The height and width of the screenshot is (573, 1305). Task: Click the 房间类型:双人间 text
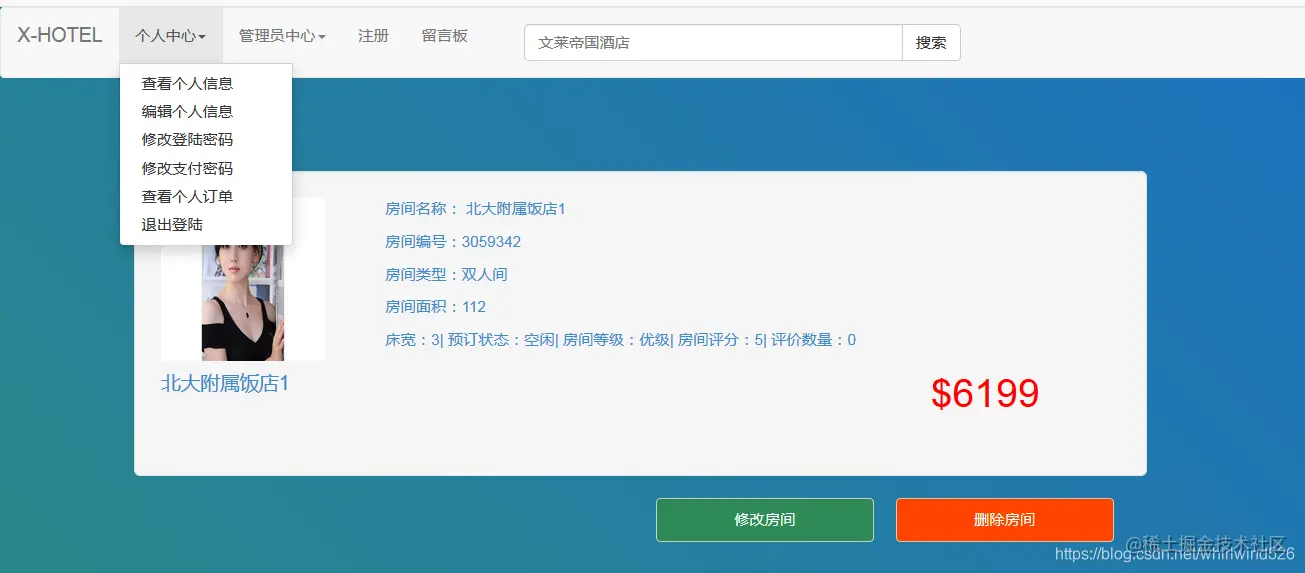[447, 274]
